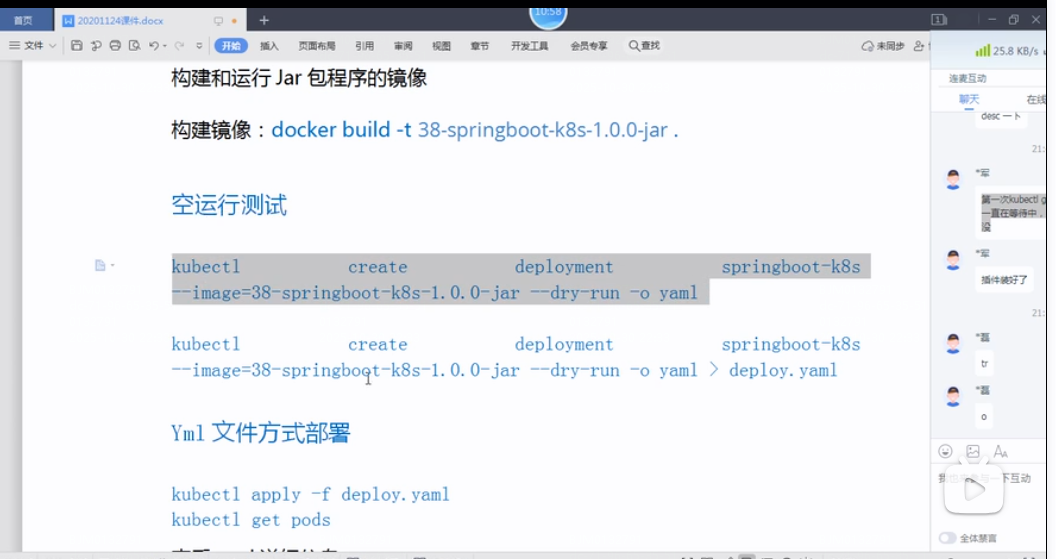Open print preview icon

coord(135,46)
